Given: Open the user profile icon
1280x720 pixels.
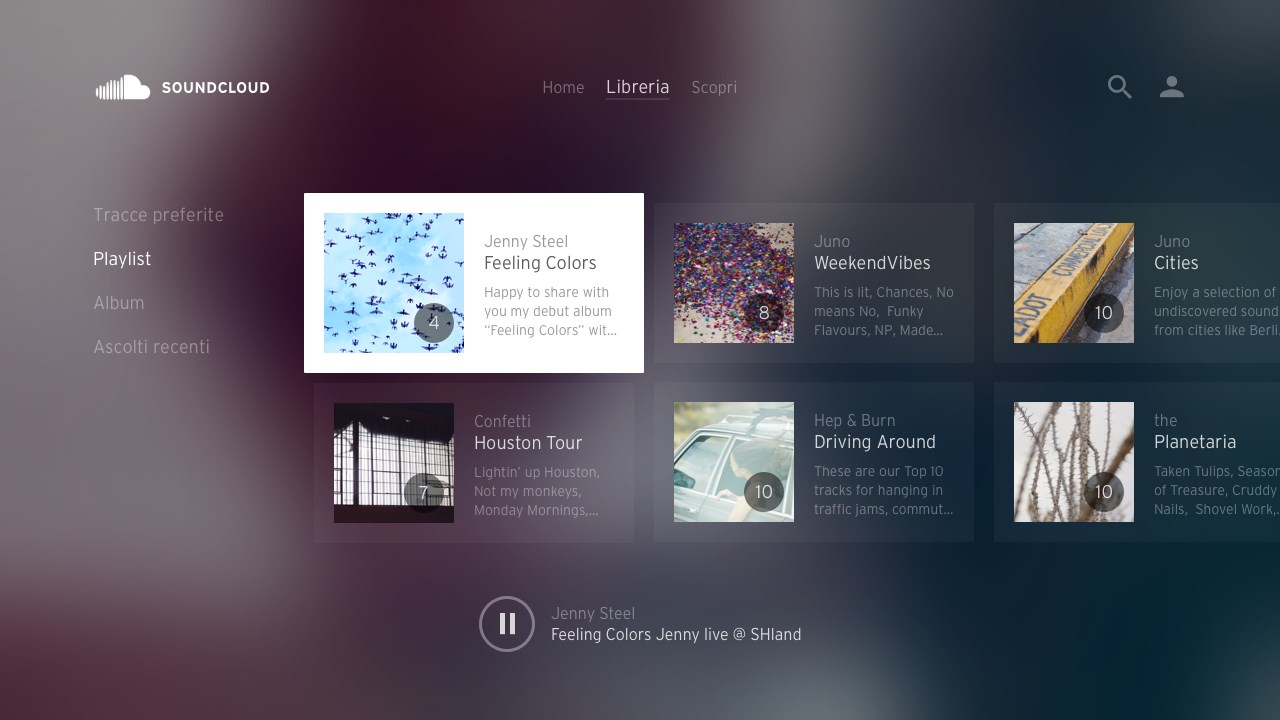Looking at the screenshot, I should point(1172,87).
